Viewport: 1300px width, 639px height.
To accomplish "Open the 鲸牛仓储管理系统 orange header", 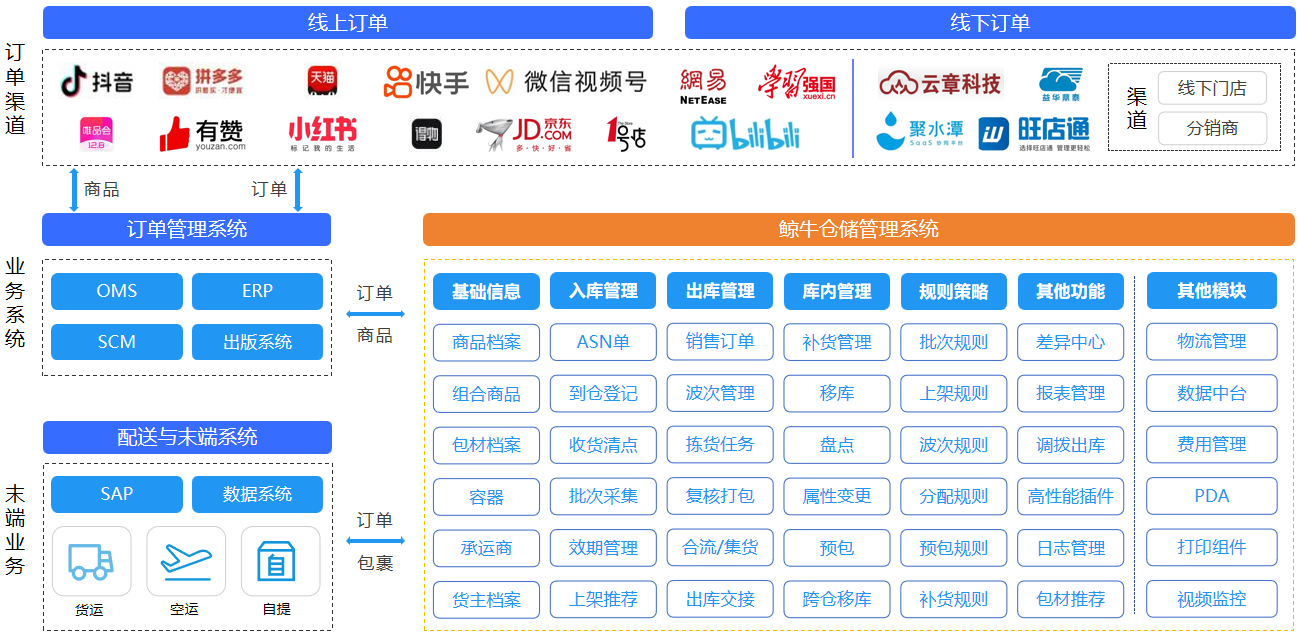I will pyautogui.click(x=859, y=229).
